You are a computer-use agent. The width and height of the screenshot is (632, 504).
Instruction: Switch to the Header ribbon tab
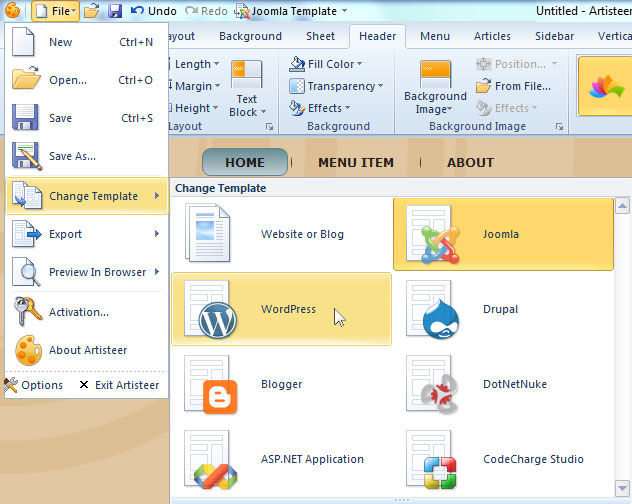coord(377,36)
